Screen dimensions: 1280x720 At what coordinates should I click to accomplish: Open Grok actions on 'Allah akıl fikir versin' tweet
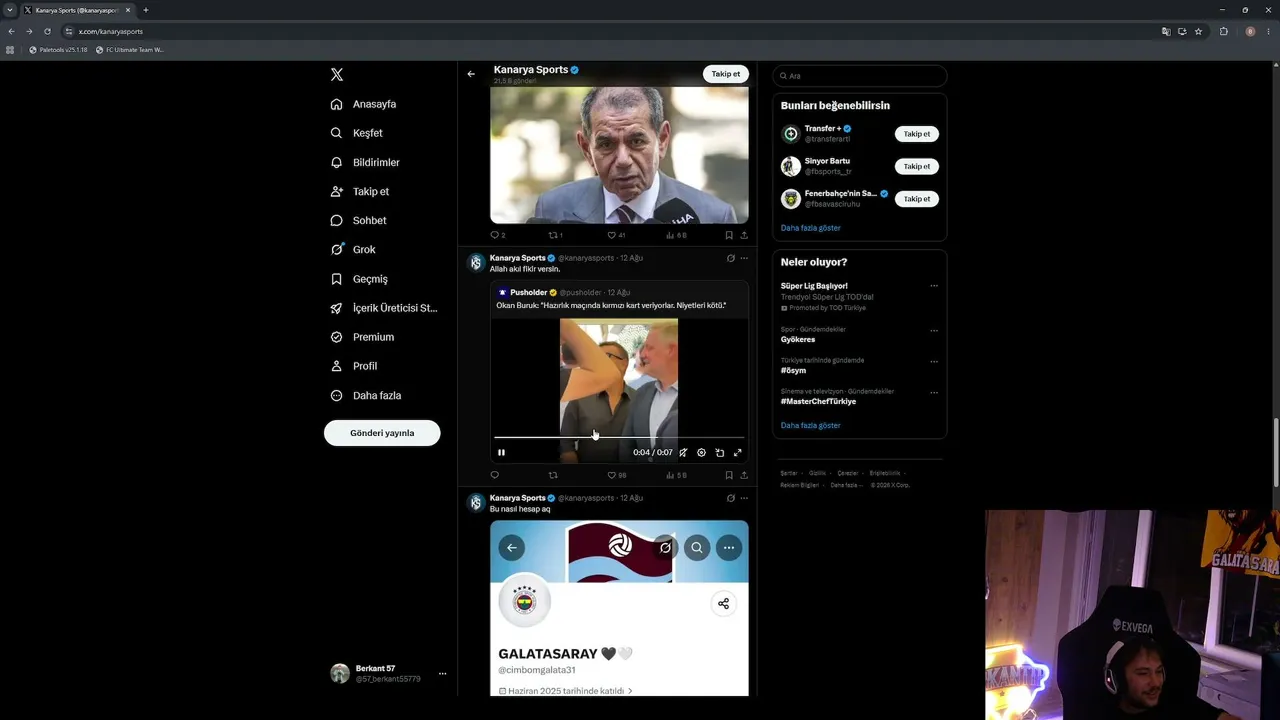[x=731, y=258]
